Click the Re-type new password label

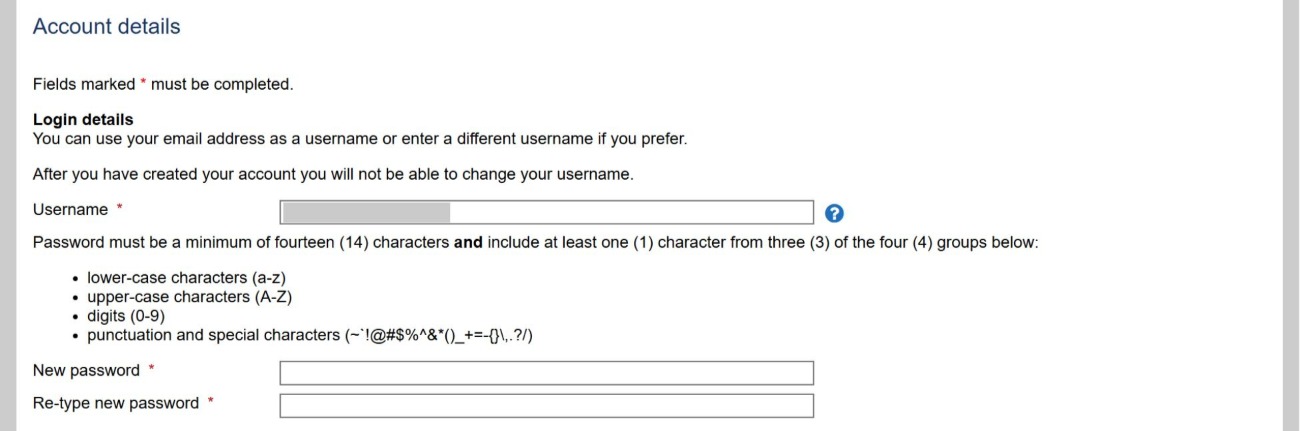click(116, 403)
